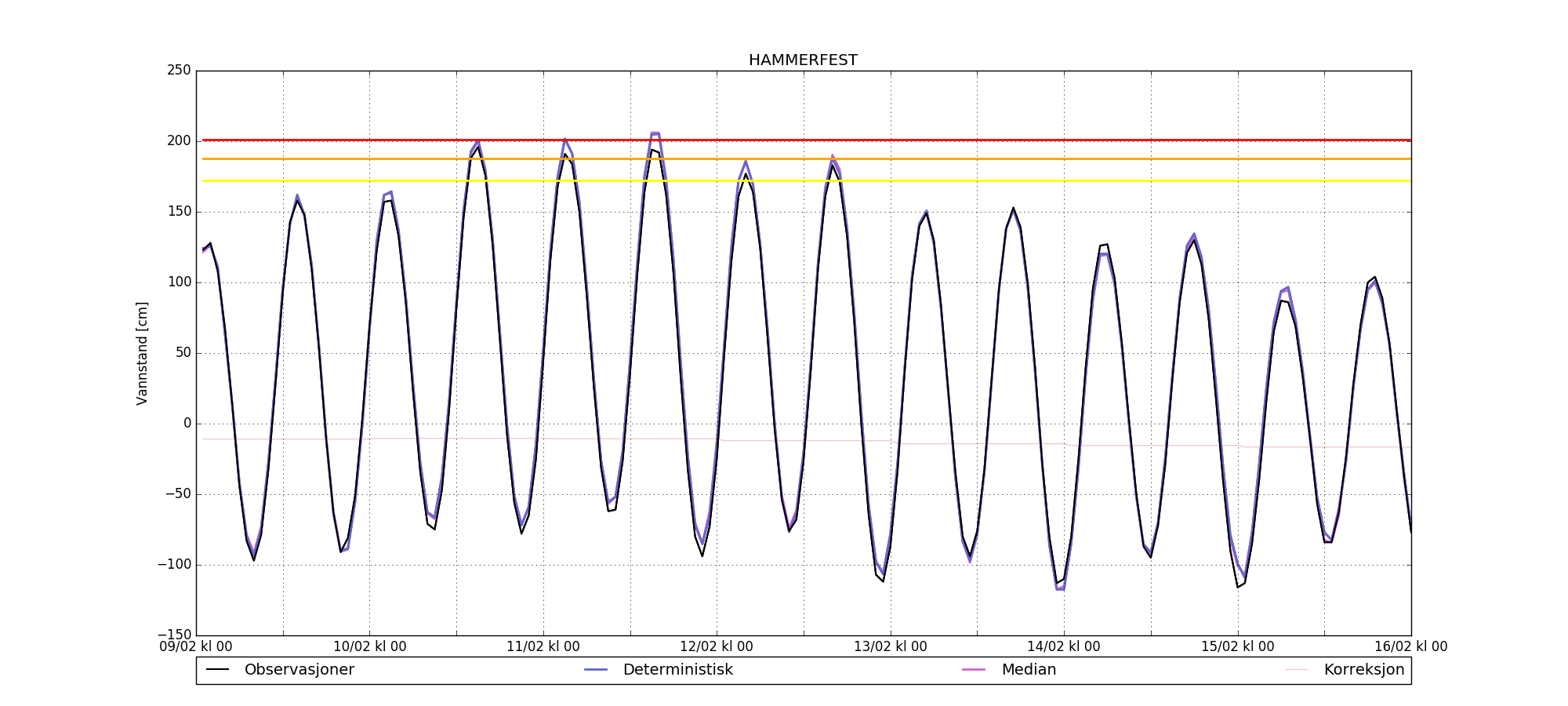Click the magenta Median legend line sample

tap(974, 670)
